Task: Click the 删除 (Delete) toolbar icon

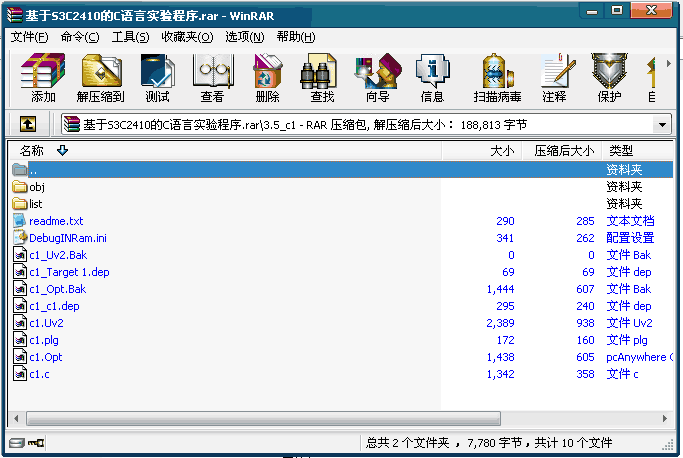Action: (267, 78)
